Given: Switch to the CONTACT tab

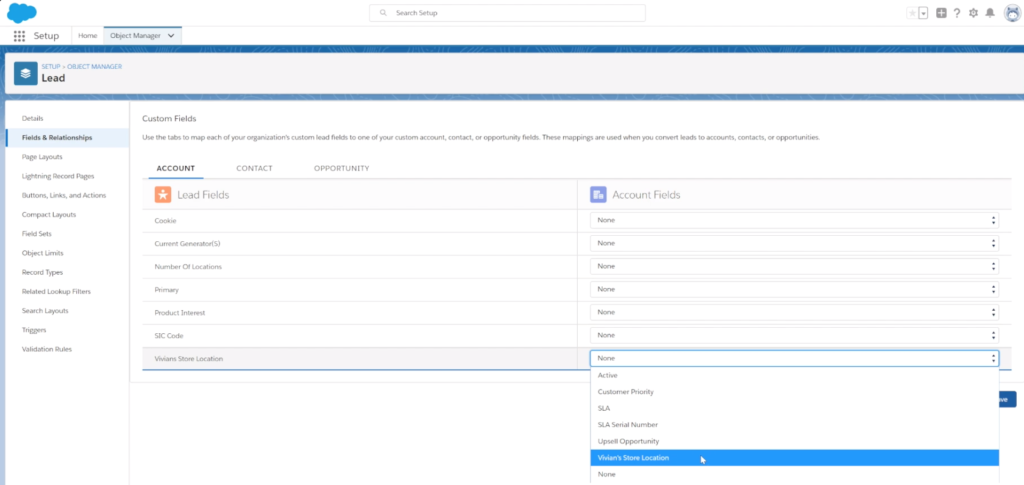Looking at the screenshot, I should [254, 168].
